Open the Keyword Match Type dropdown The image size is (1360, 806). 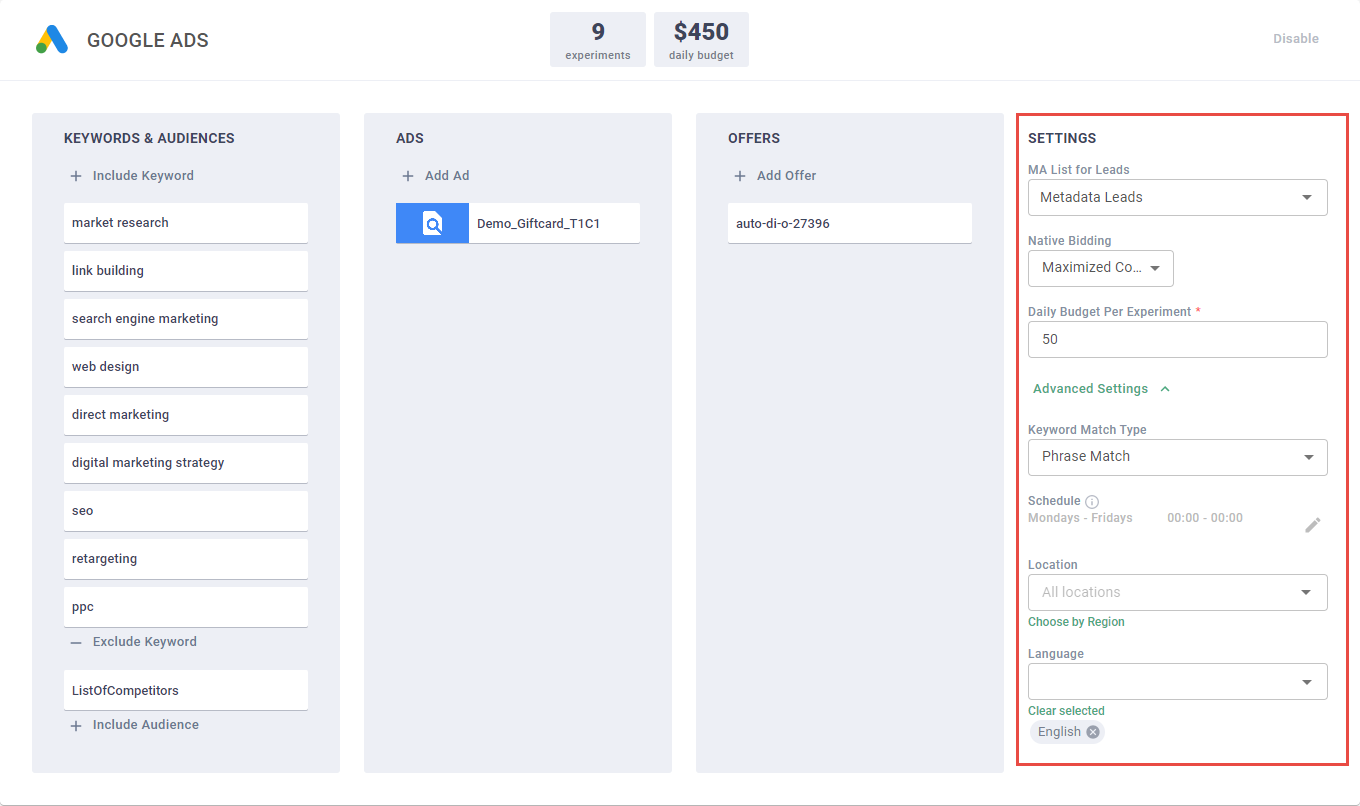point(1177,457)
